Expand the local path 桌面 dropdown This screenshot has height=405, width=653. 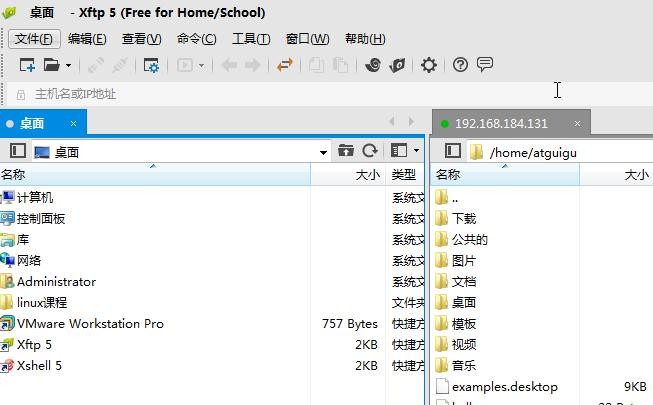pos(323,152)
